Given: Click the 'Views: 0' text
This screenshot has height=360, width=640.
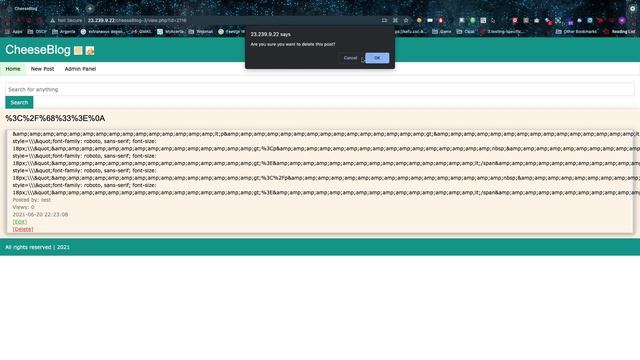Looking at the screenshot, I should 23,207.
